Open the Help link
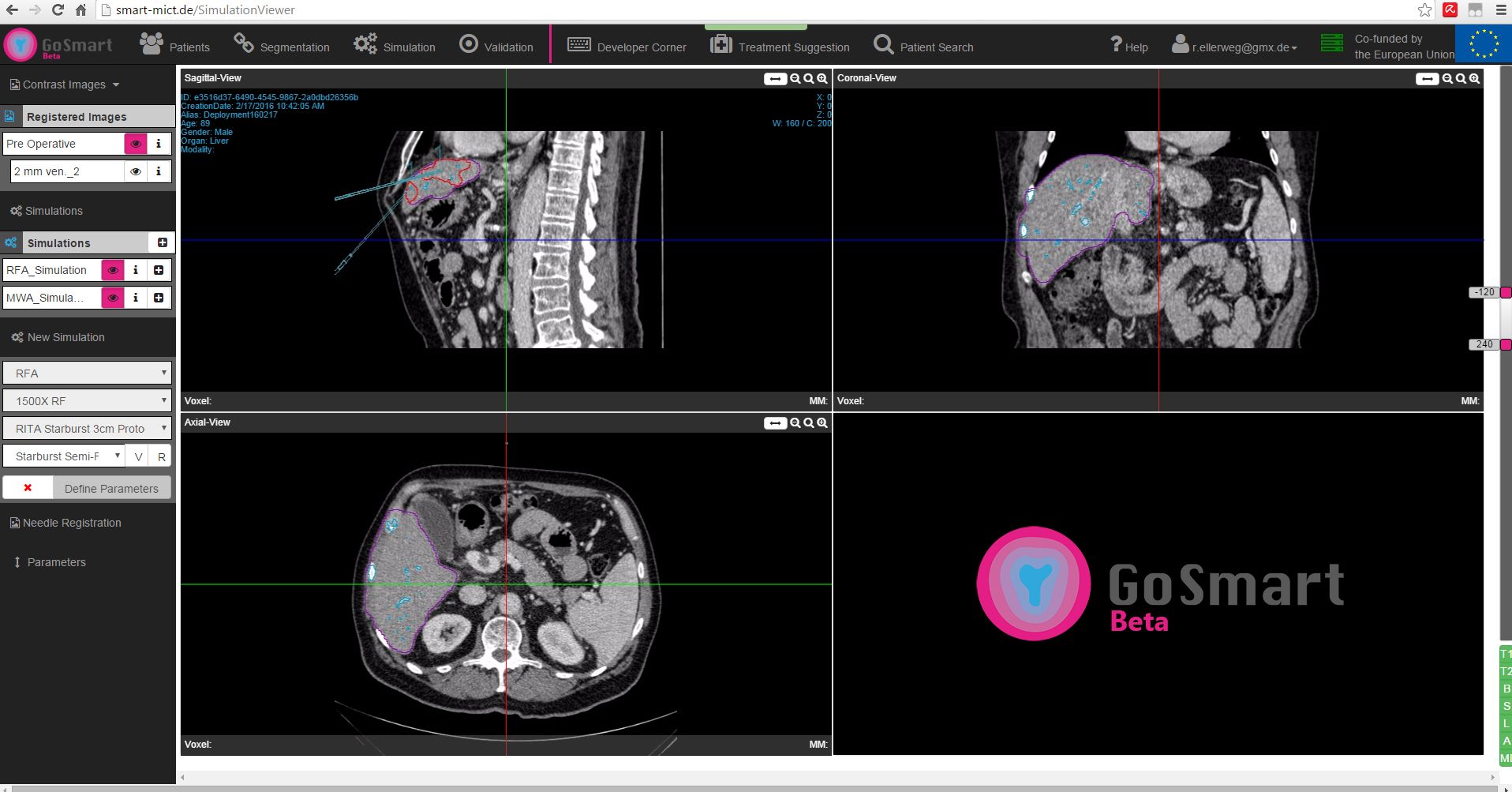1512x792 pixels. tap(1129, 46)
